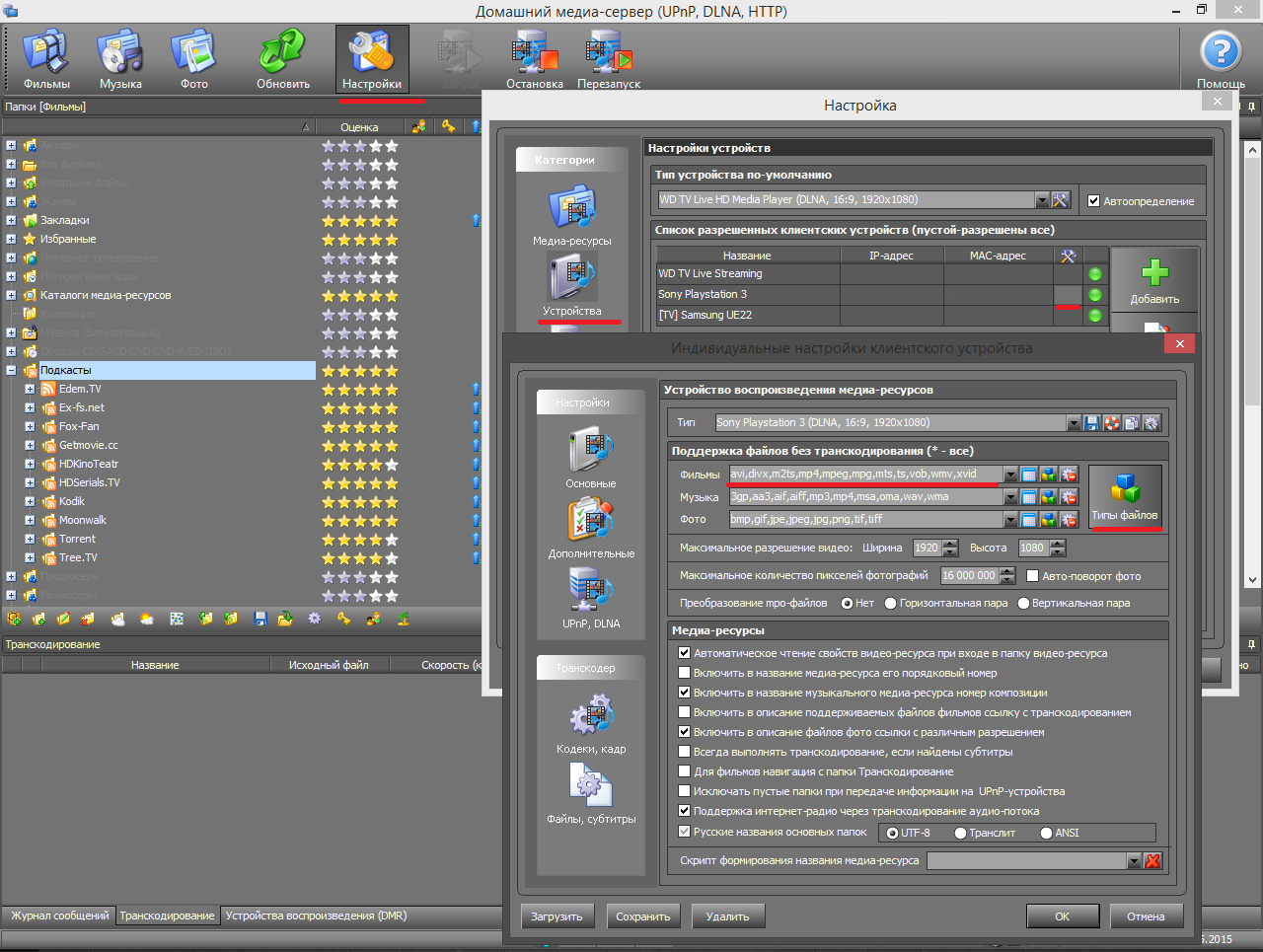Viewport: 1263px width, 952px height.
Task: Expand the Закладки tree folder
Action: pyautogui.click(x=11, y=221)
